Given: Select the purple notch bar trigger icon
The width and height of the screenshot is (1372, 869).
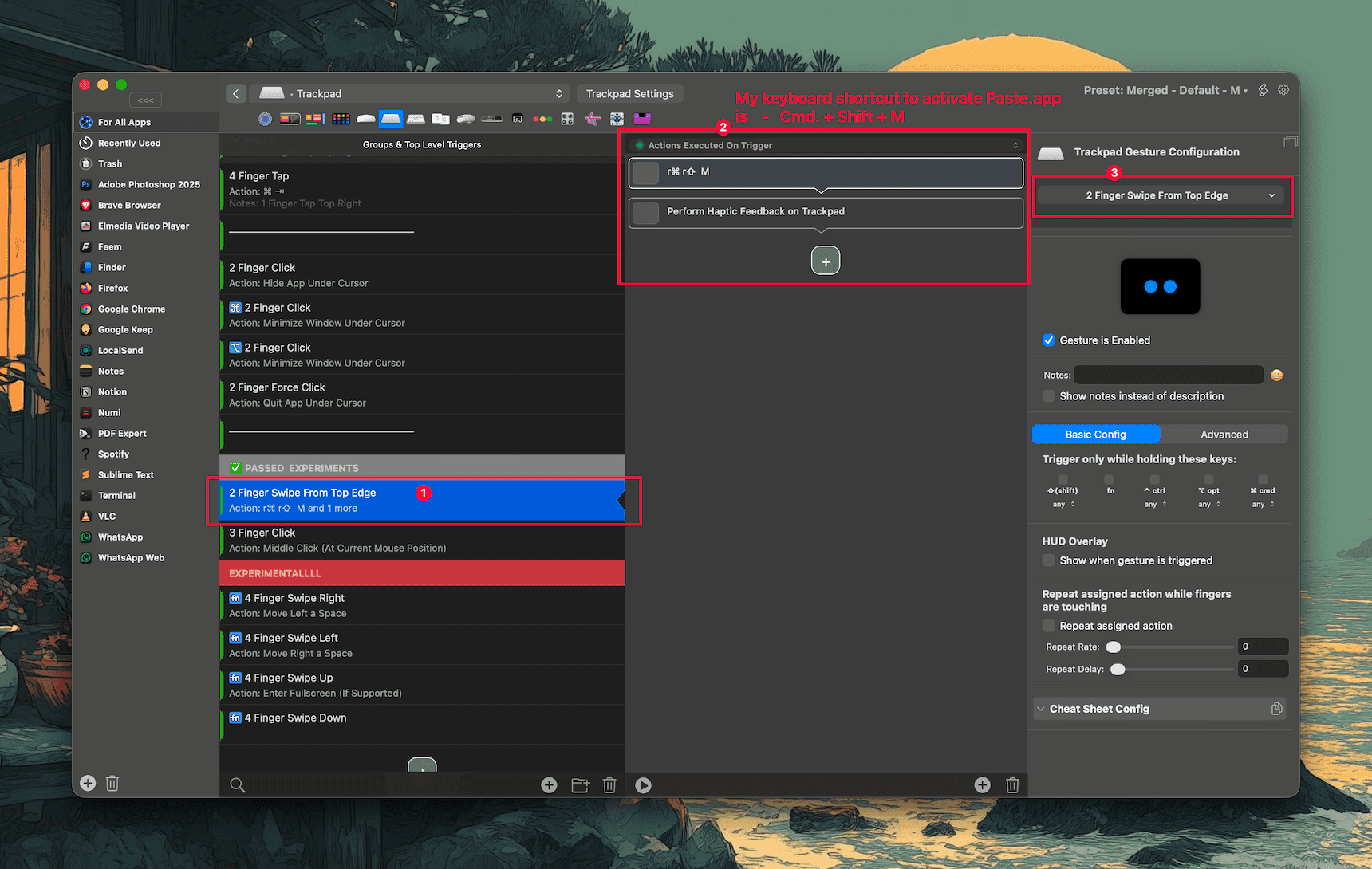Looking at the screenshot, I should pos(642,119).
